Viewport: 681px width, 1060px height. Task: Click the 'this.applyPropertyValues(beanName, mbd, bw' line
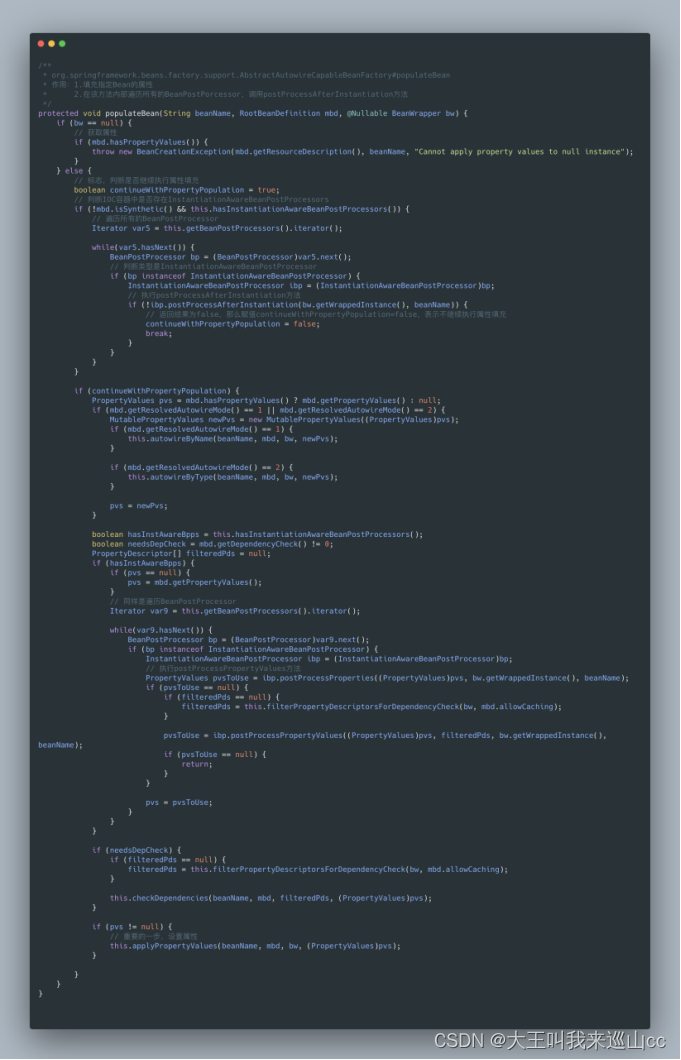click(x=255, y=946)
